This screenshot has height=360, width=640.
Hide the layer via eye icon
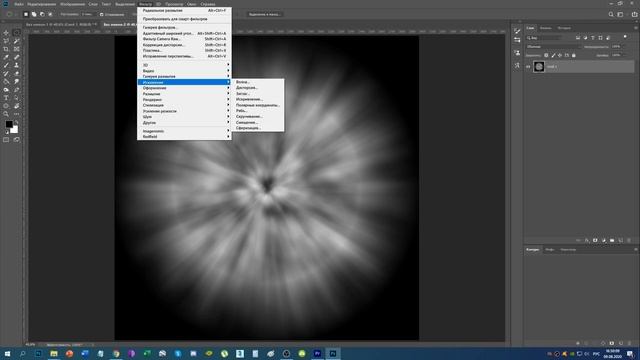tap(528, 67)
